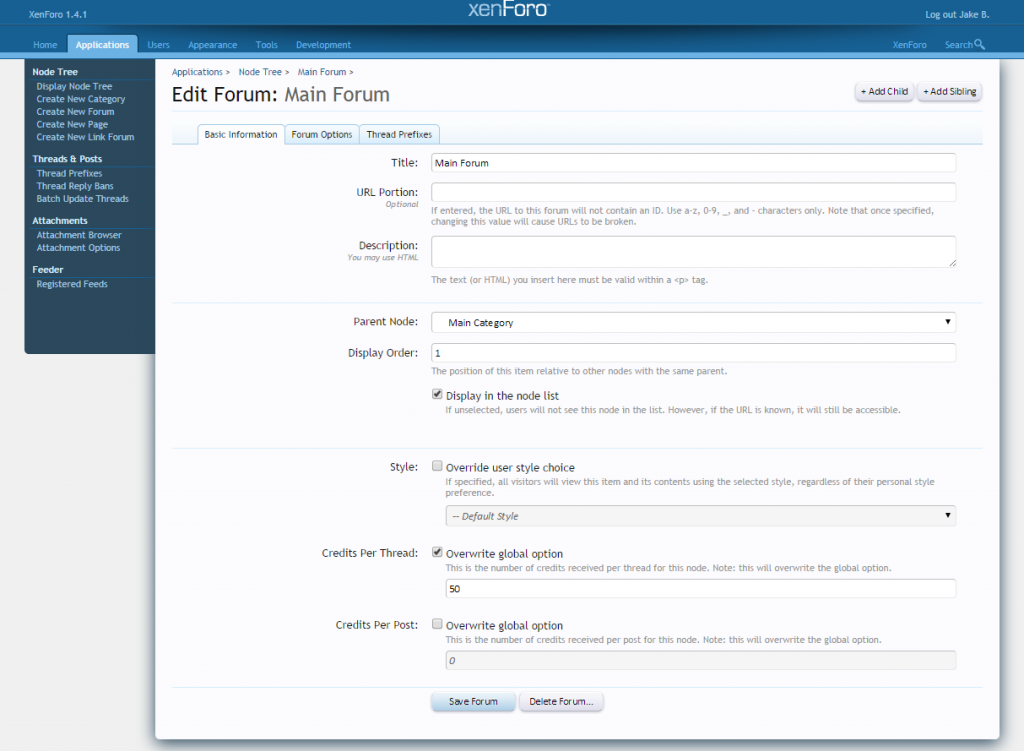Switch to Forum Options tab
Screen dimensions: 1024x751
tap(321, 134)
